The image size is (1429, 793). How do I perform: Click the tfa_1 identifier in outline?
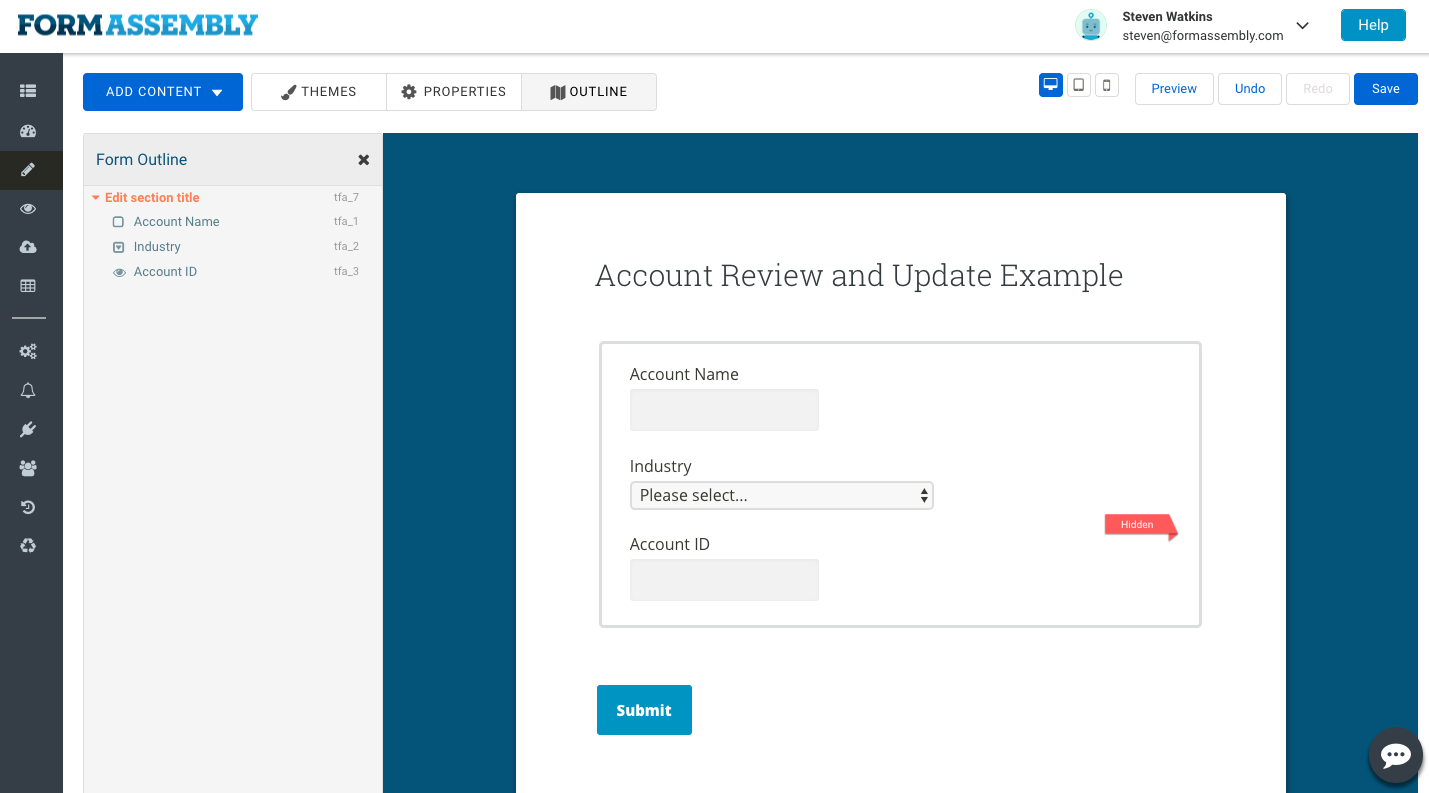[x=346, y=222]
